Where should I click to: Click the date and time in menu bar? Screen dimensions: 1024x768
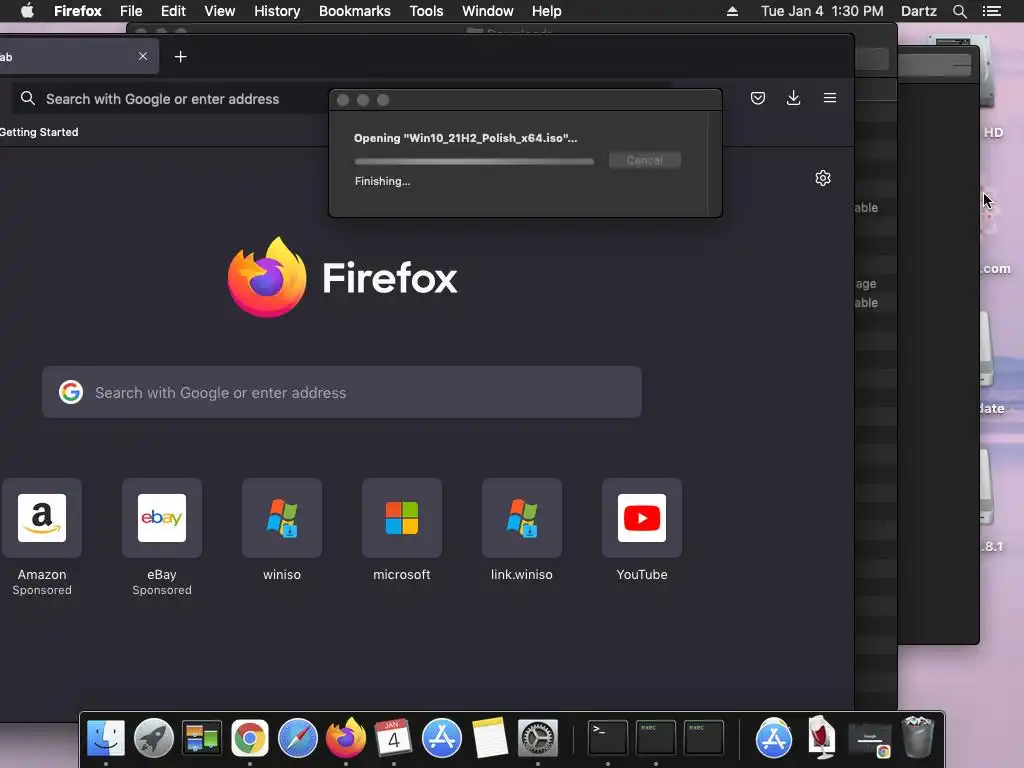pos(822,11)
